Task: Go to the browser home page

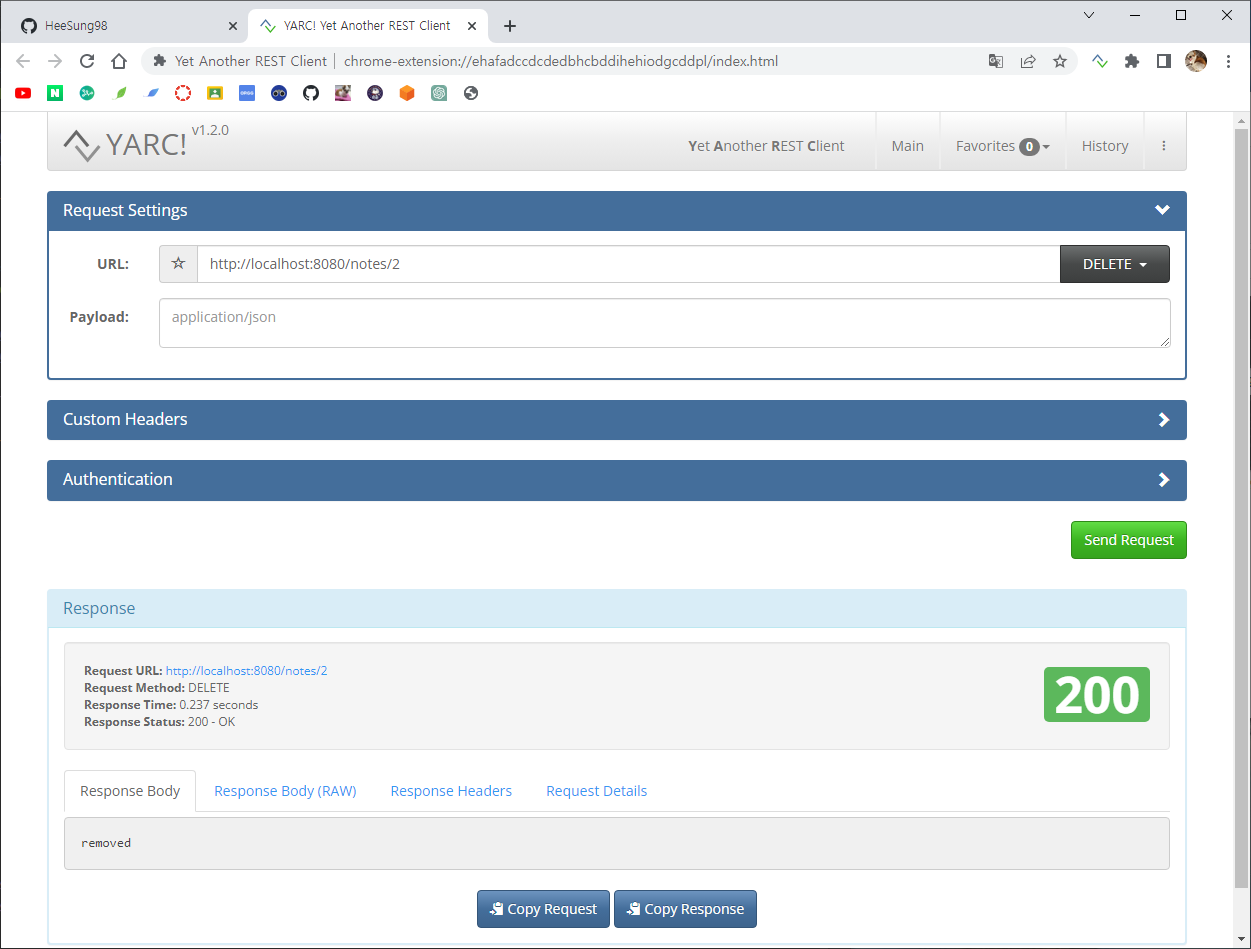Action: click(119, 61)
